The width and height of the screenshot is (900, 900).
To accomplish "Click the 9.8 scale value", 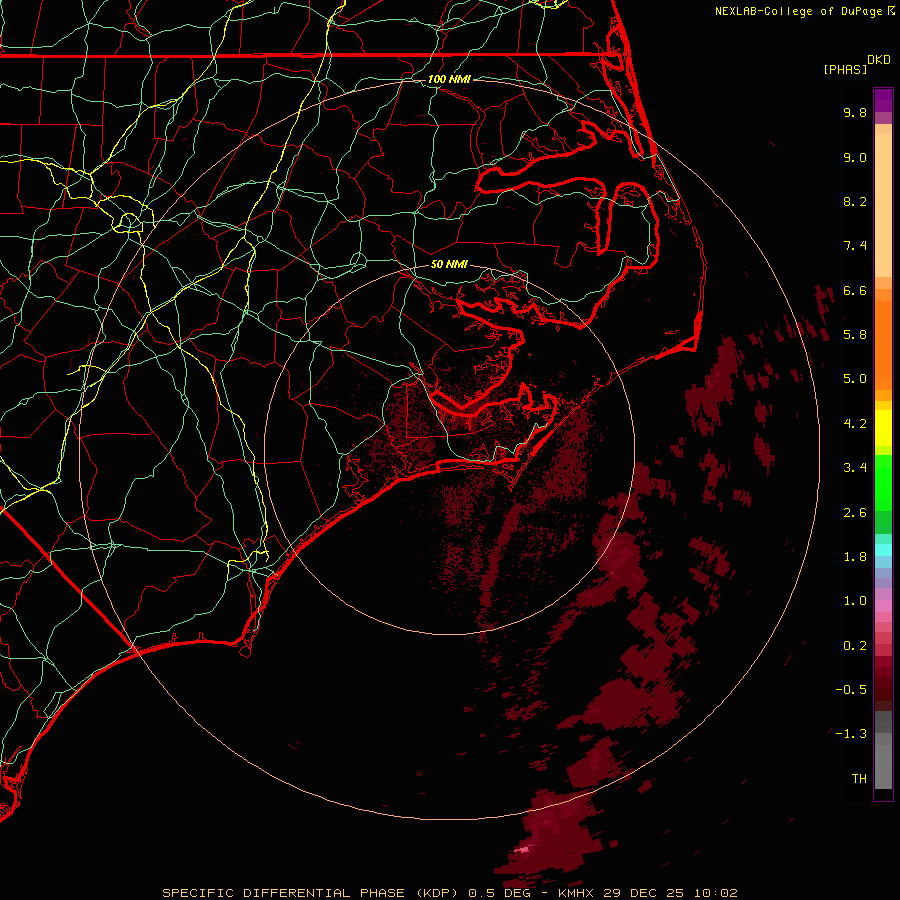I will pyautogui.click(x=855, y=112).
